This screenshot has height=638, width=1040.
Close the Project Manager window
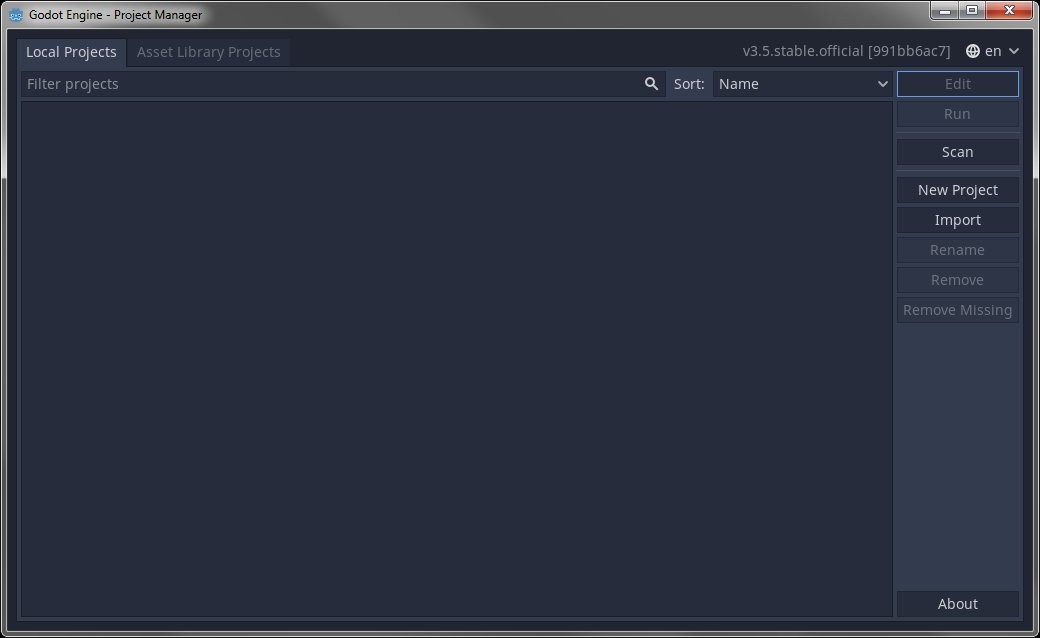[1009, 10]
